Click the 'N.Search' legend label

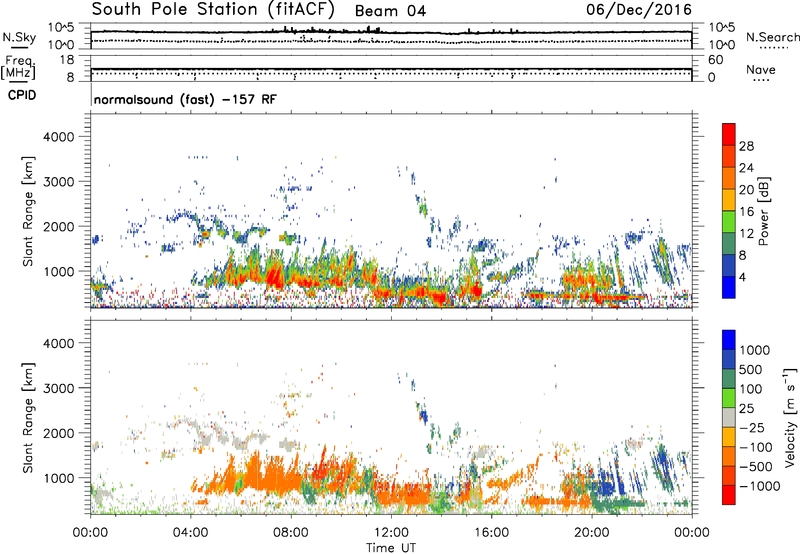pos(772,37)
